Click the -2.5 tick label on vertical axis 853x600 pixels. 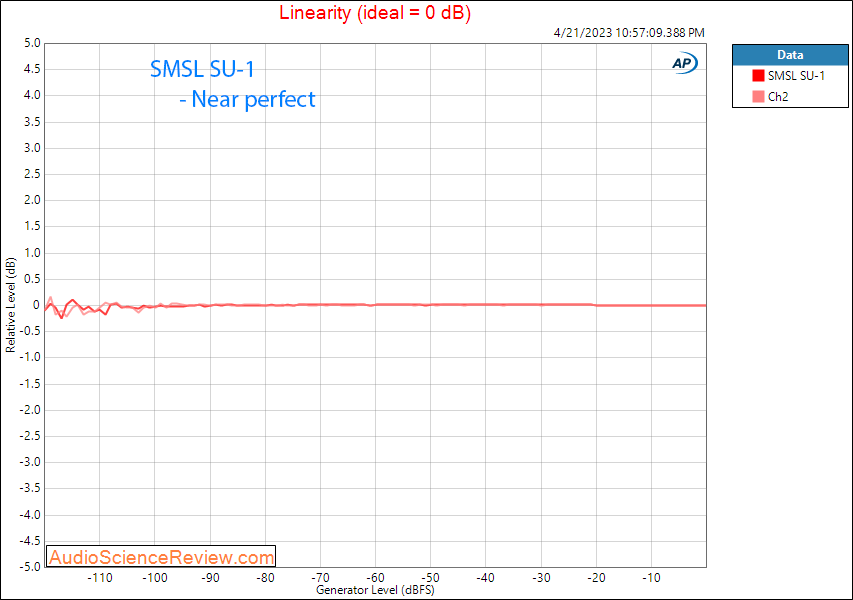(x=30, y=436)
